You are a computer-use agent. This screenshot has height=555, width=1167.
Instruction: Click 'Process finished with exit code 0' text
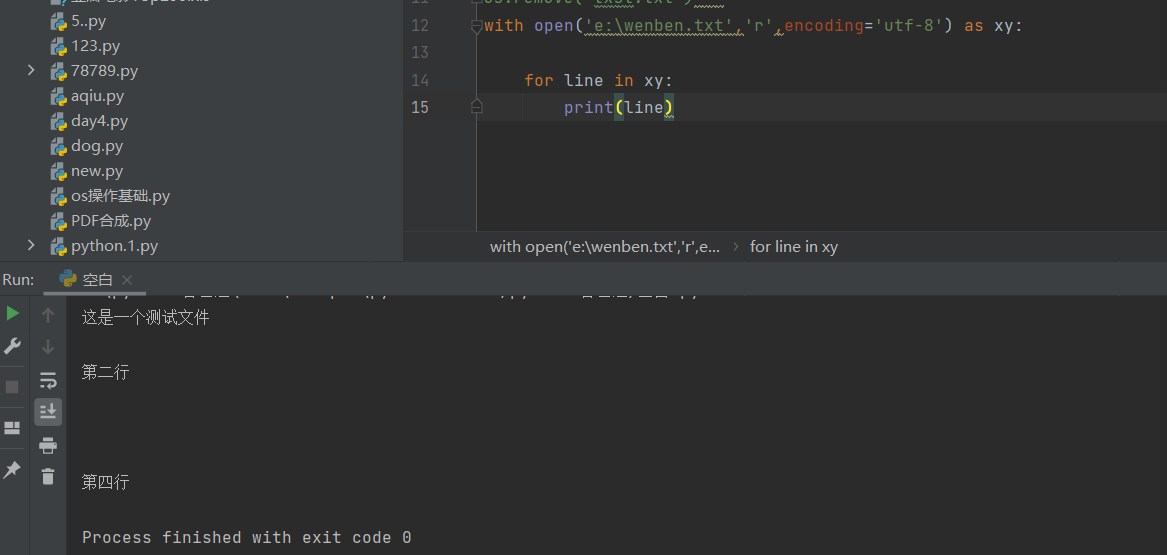246,537
